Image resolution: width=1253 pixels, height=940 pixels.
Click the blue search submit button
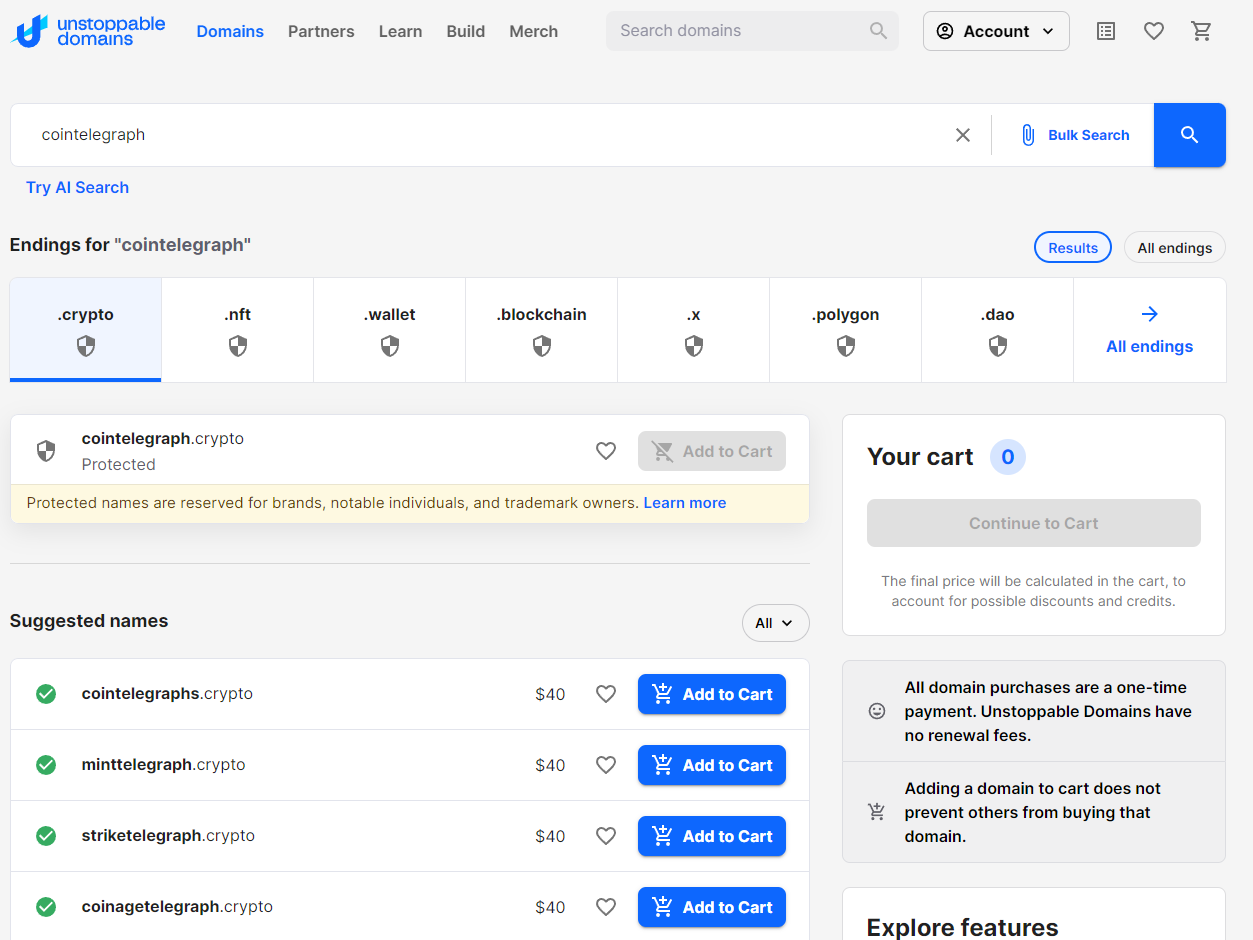tap(1190, 135)
